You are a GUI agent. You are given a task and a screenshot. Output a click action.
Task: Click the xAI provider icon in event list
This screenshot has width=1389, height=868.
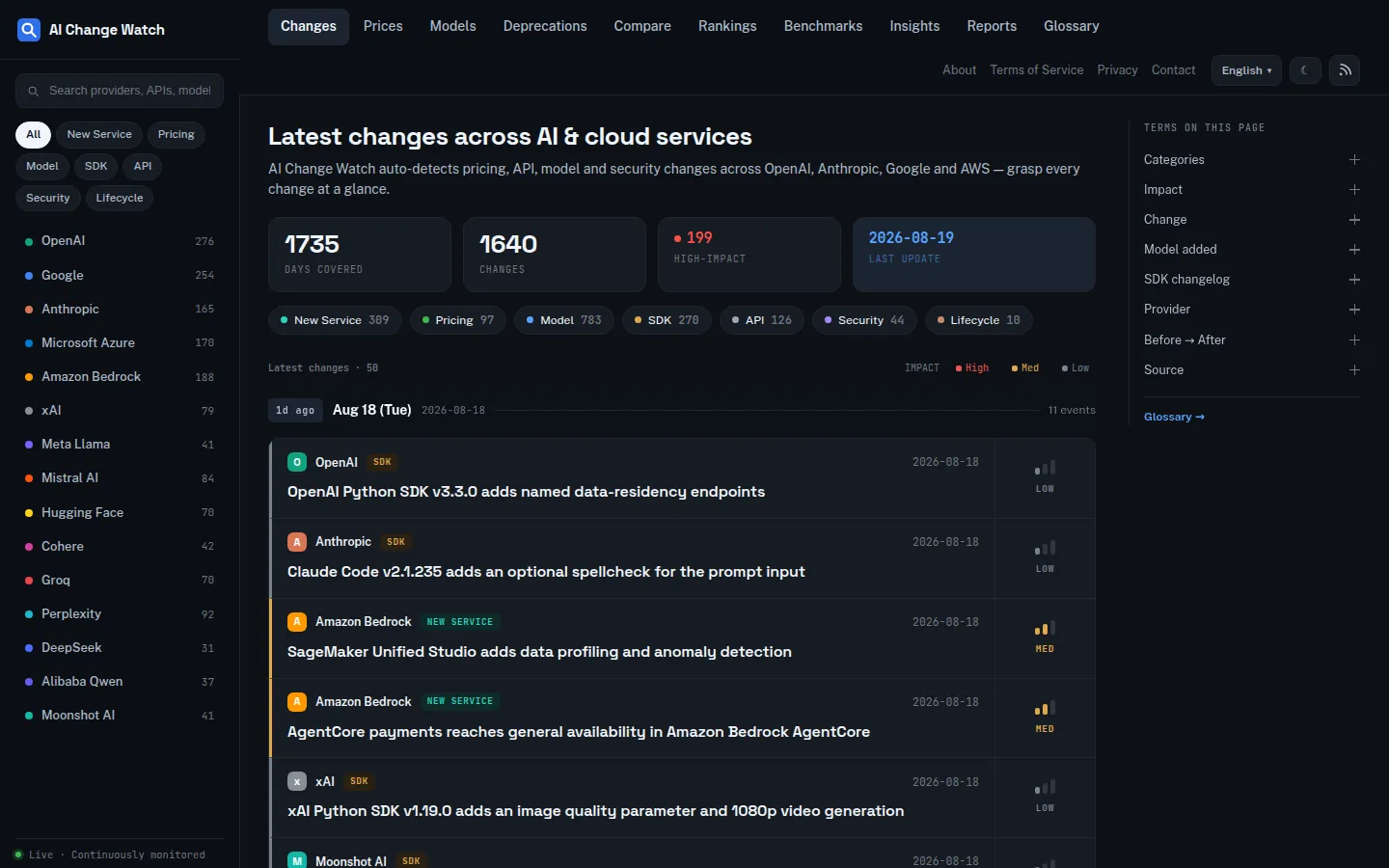tap(297, 781)
